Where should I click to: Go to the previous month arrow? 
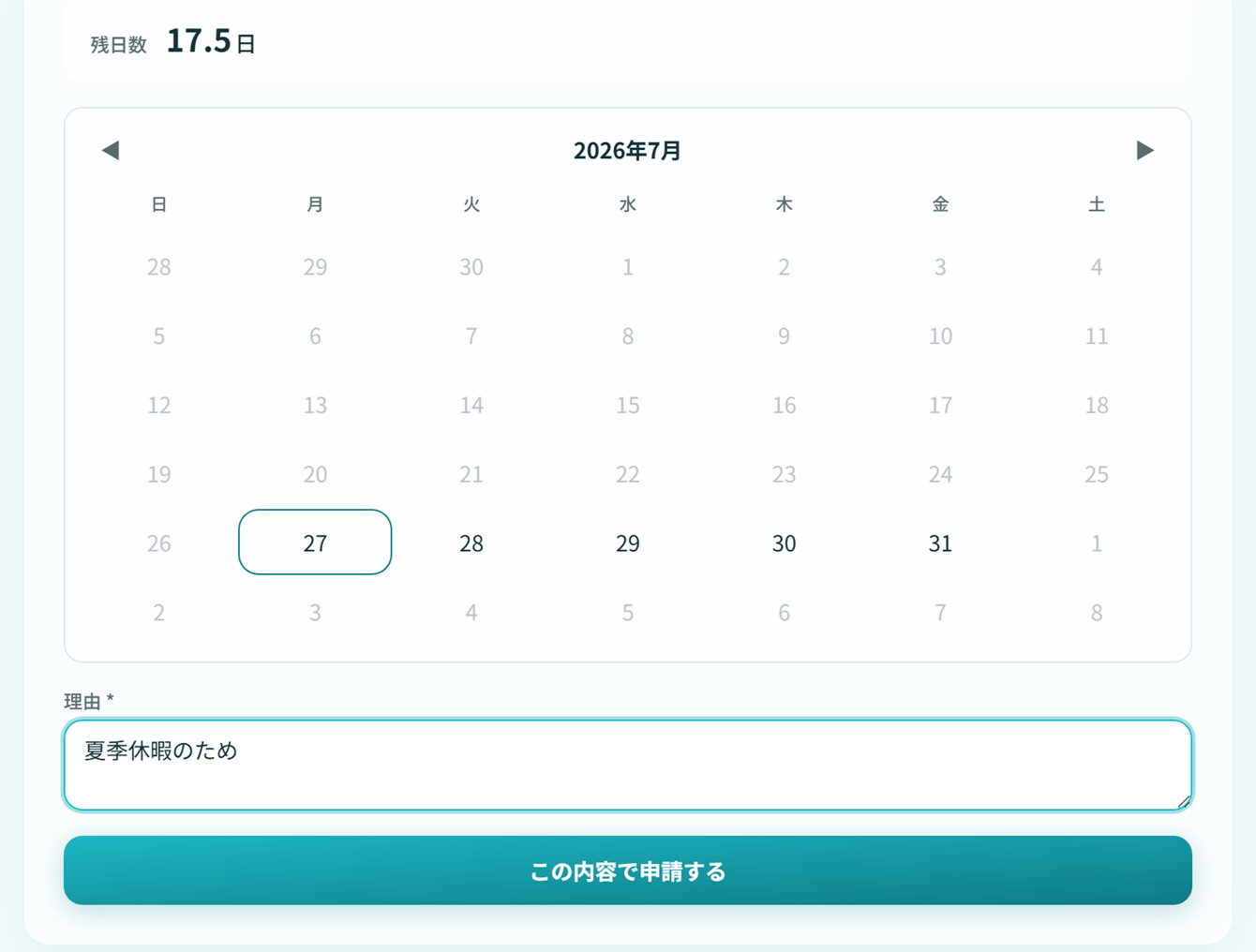111,150
